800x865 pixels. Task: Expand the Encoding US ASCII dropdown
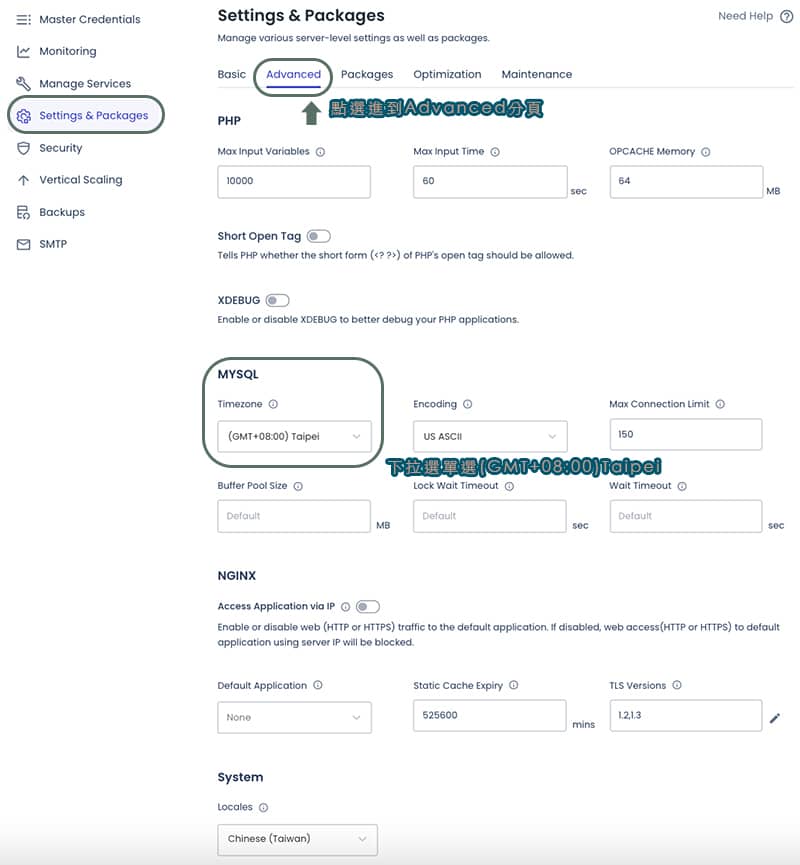(x=490, y=436)
